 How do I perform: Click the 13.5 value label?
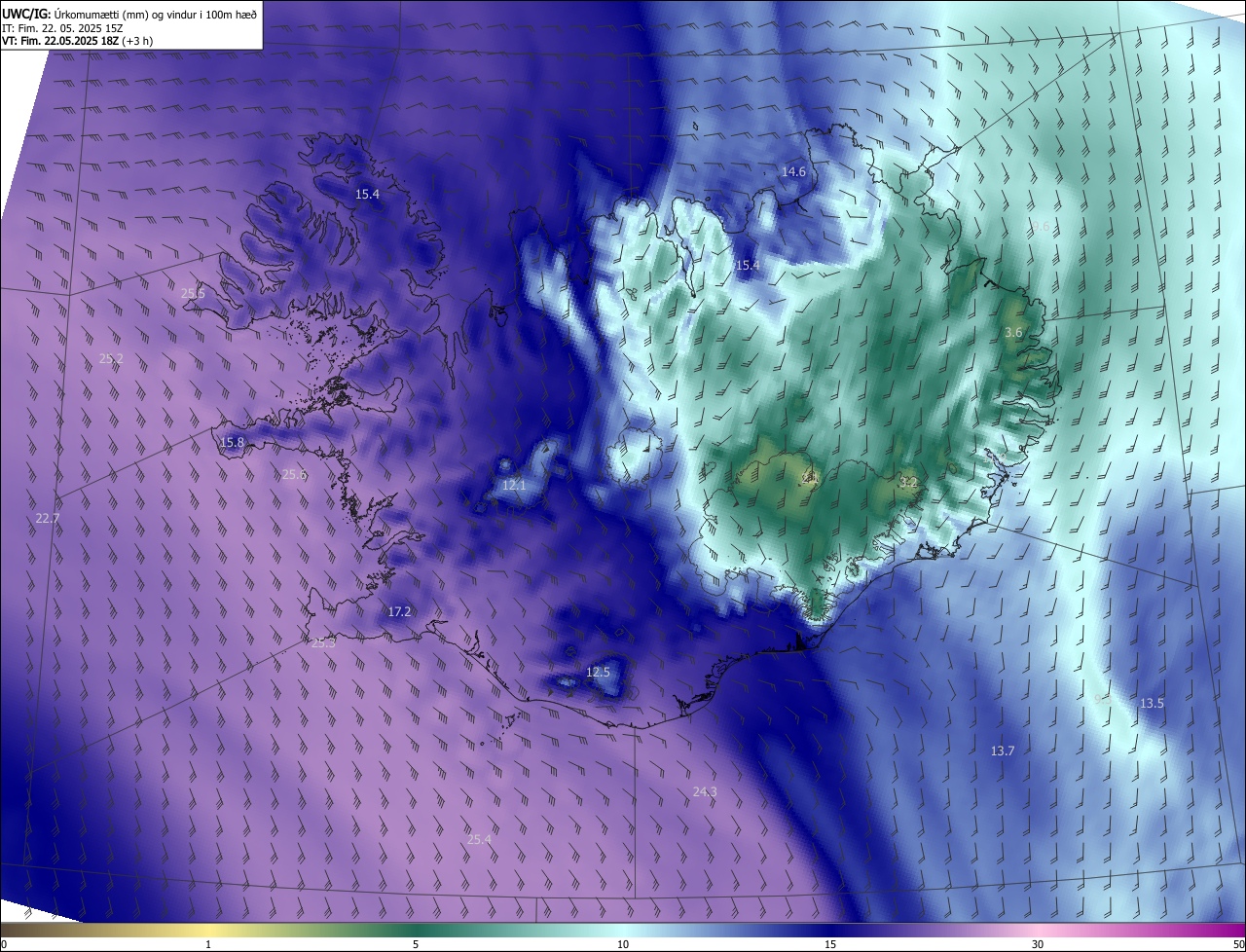pyautogui.click(x=1152, y=703)
